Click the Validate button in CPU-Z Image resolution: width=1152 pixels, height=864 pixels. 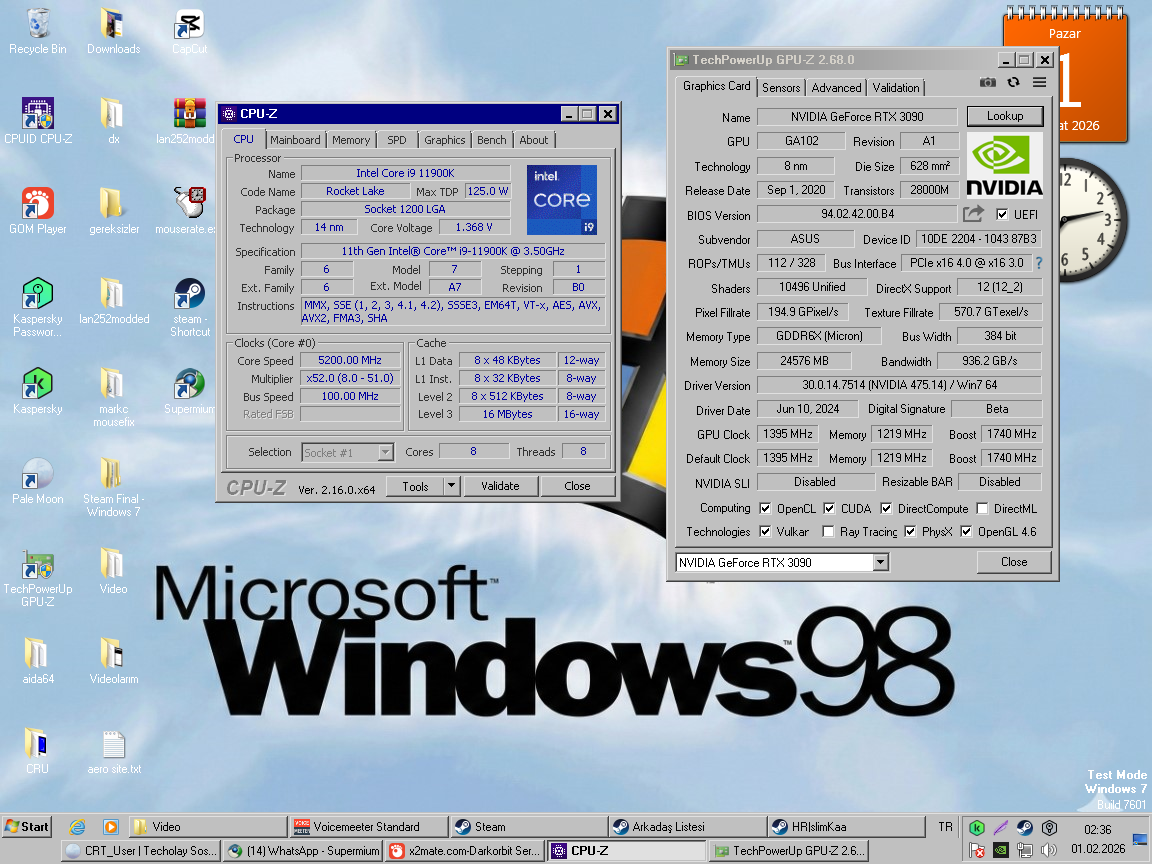point(500,486)
